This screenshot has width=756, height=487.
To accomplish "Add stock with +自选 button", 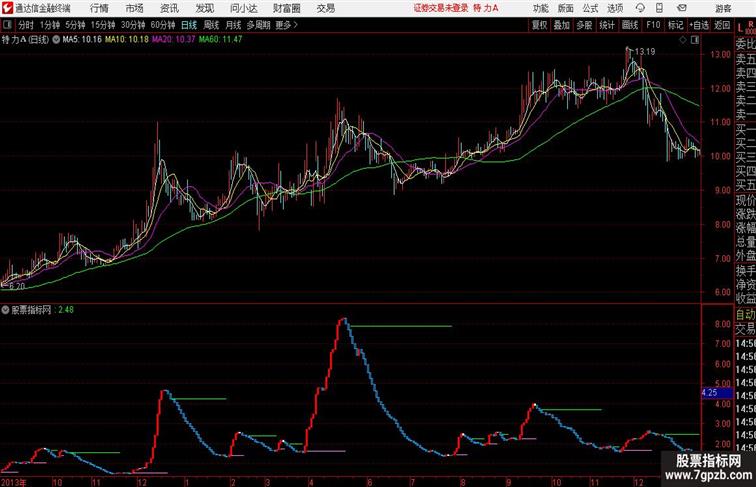I will tap(699, 25).
